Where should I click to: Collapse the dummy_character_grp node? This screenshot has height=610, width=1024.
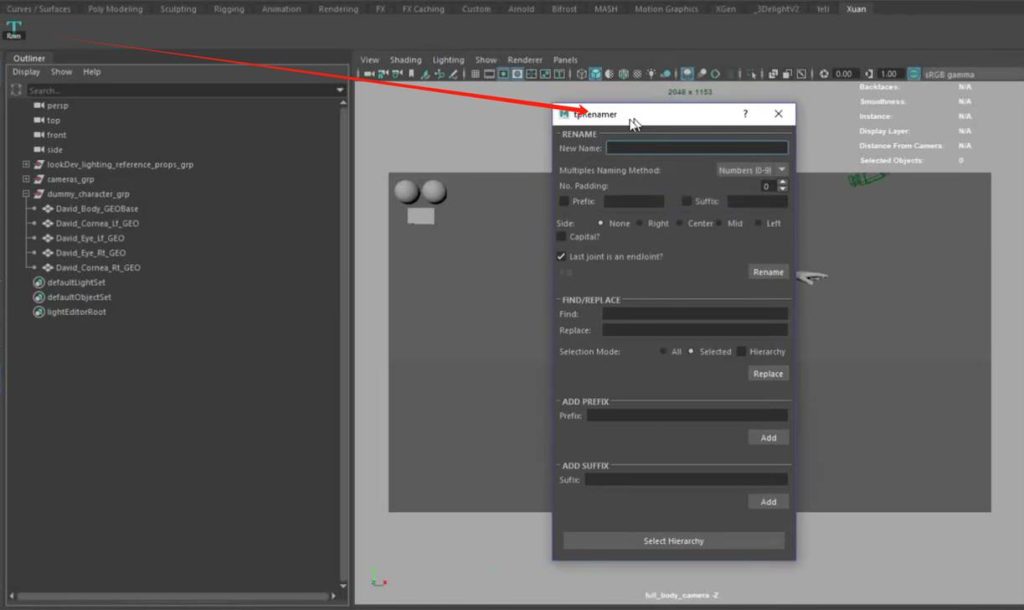click(26, 194)
